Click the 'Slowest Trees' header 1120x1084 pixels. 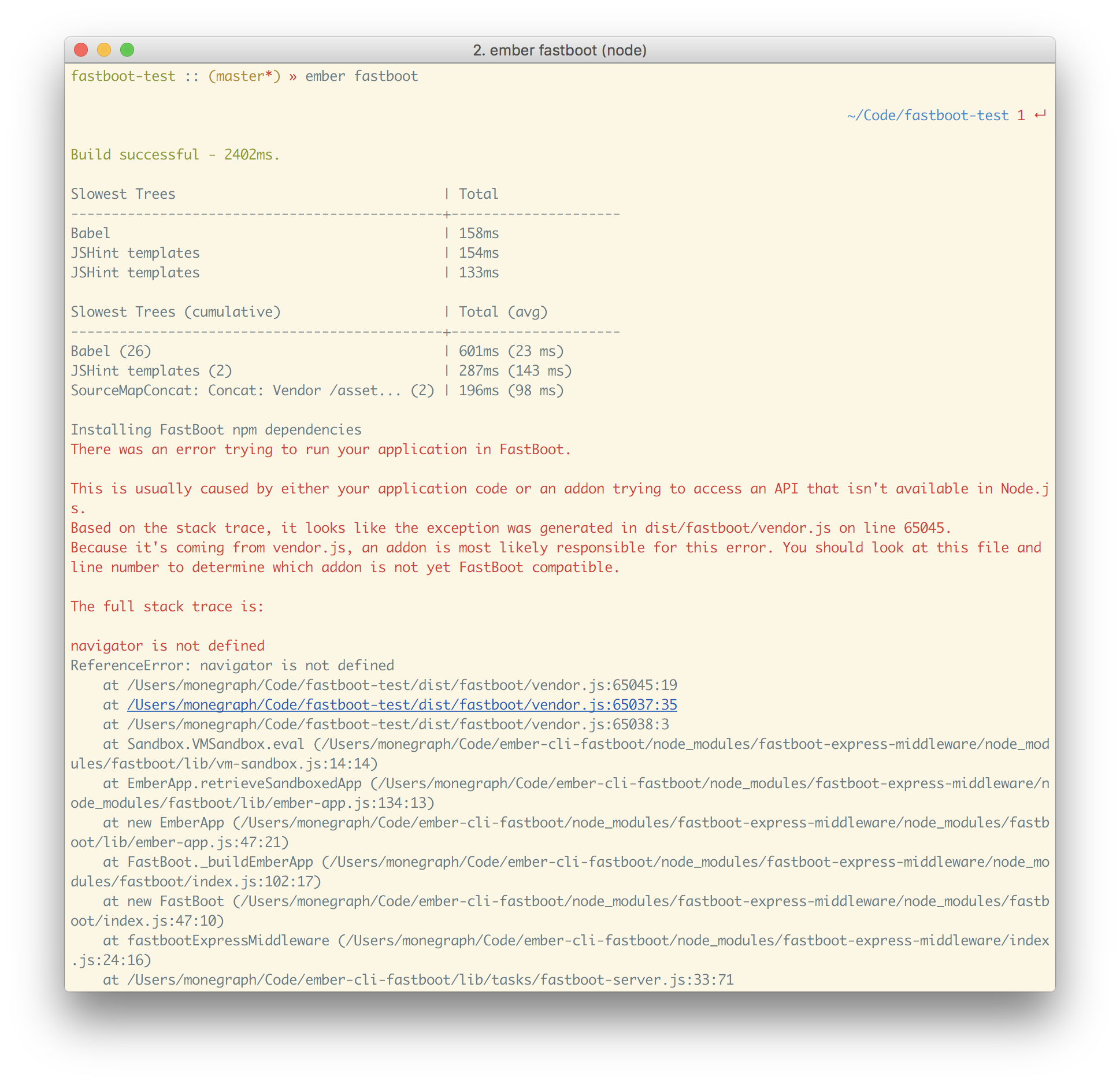click(x=123, y=194)
